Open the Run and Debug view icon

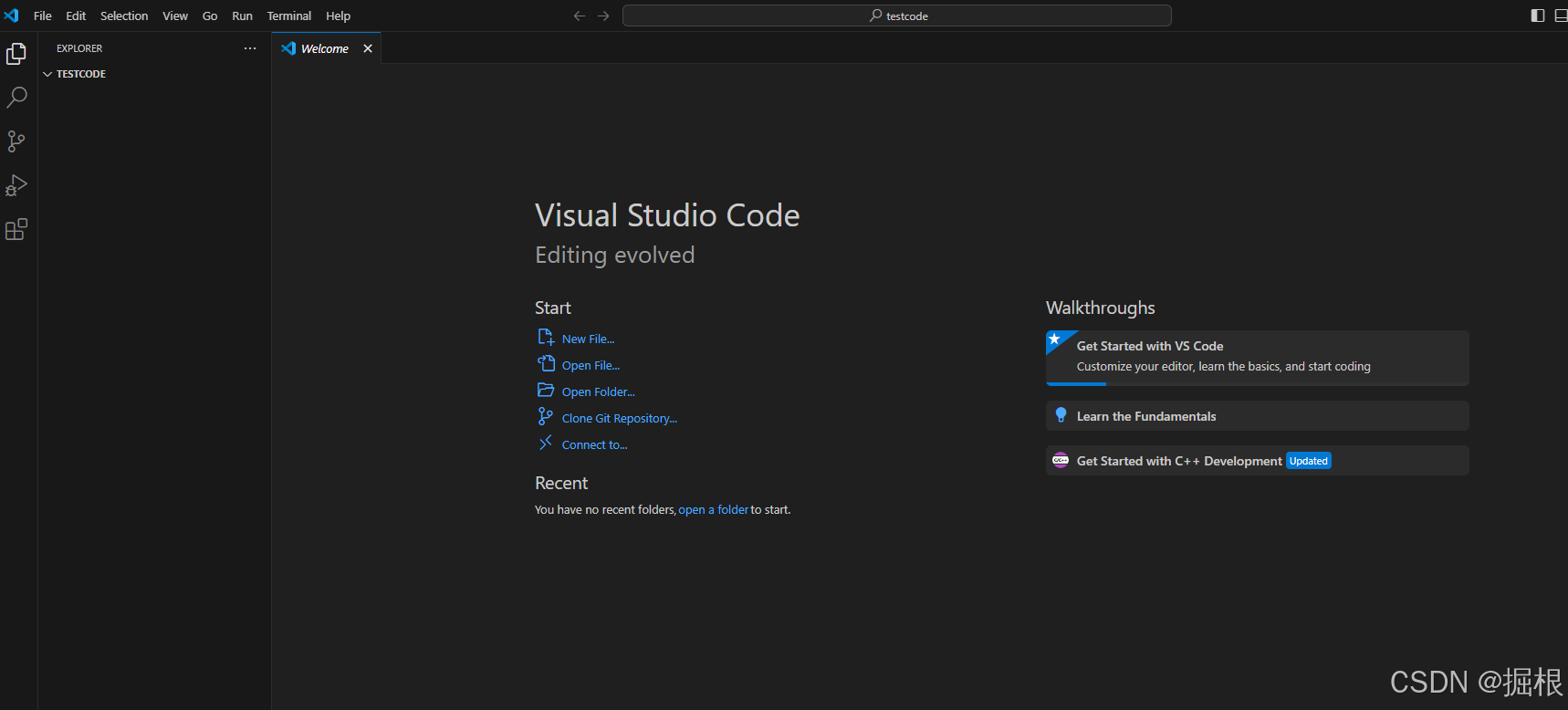click(16, 185)
